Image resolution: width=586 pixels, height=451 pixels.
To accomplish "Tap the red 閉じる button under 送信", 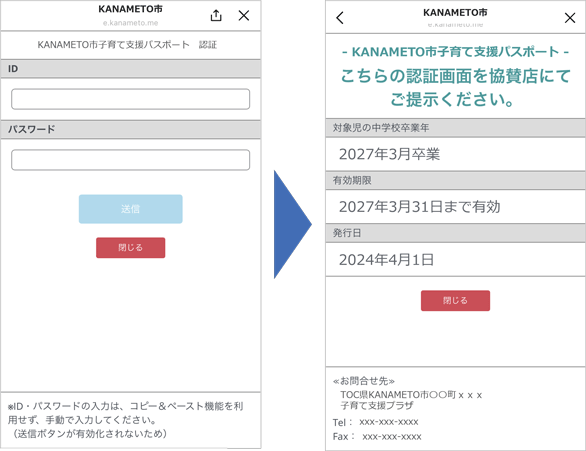I will [x=130, y=248].
